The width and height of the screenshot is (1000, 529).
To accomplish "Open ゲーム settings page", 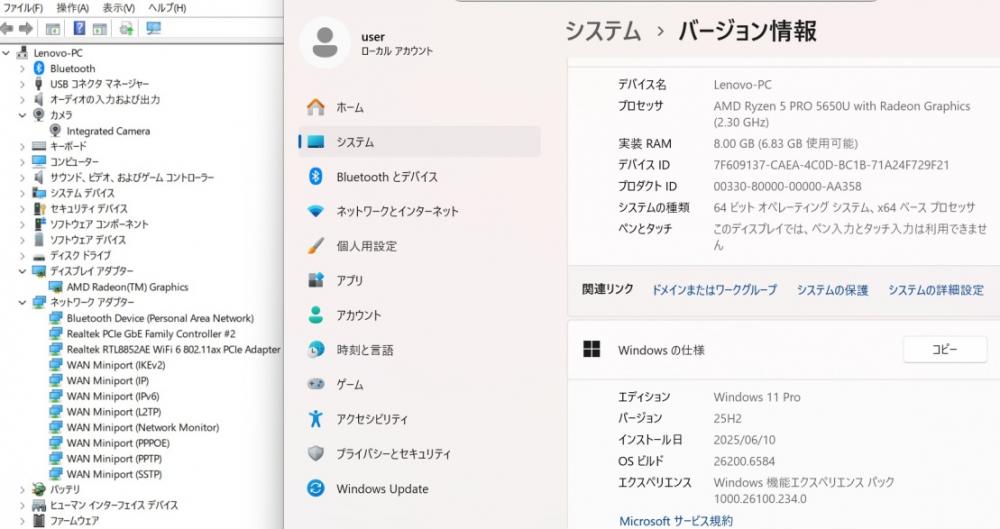I will pyautogui.click(x=419, y=384).
